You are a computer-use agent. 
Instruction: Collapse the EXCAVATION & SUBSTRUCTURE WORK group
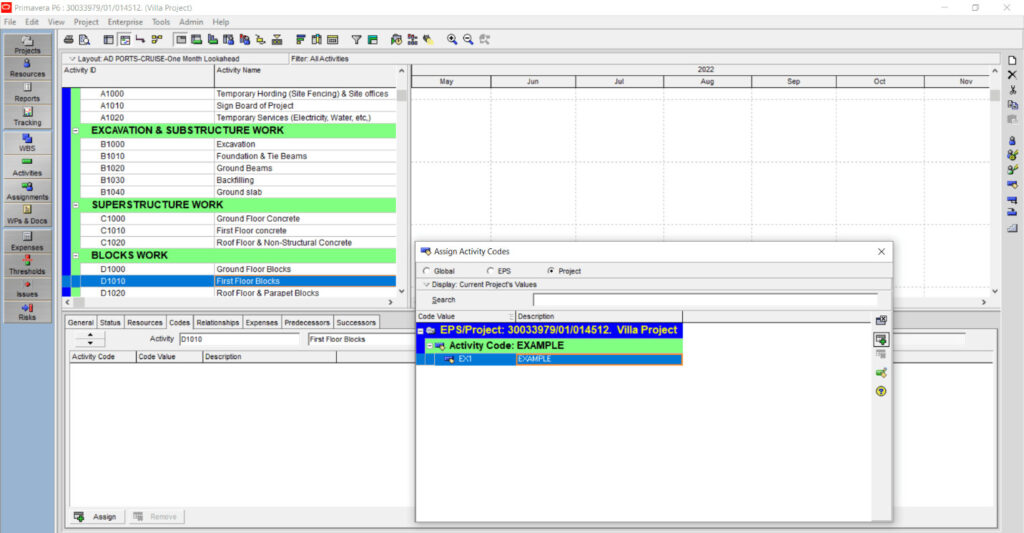click(x=76, y=131)
